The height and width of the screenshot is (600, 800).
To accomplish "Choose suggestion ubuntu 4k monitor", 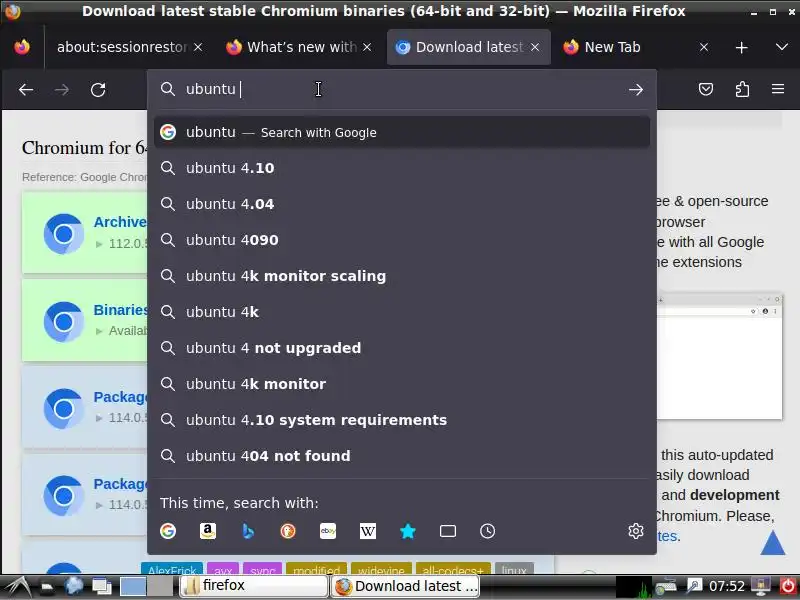I will 402,384.
